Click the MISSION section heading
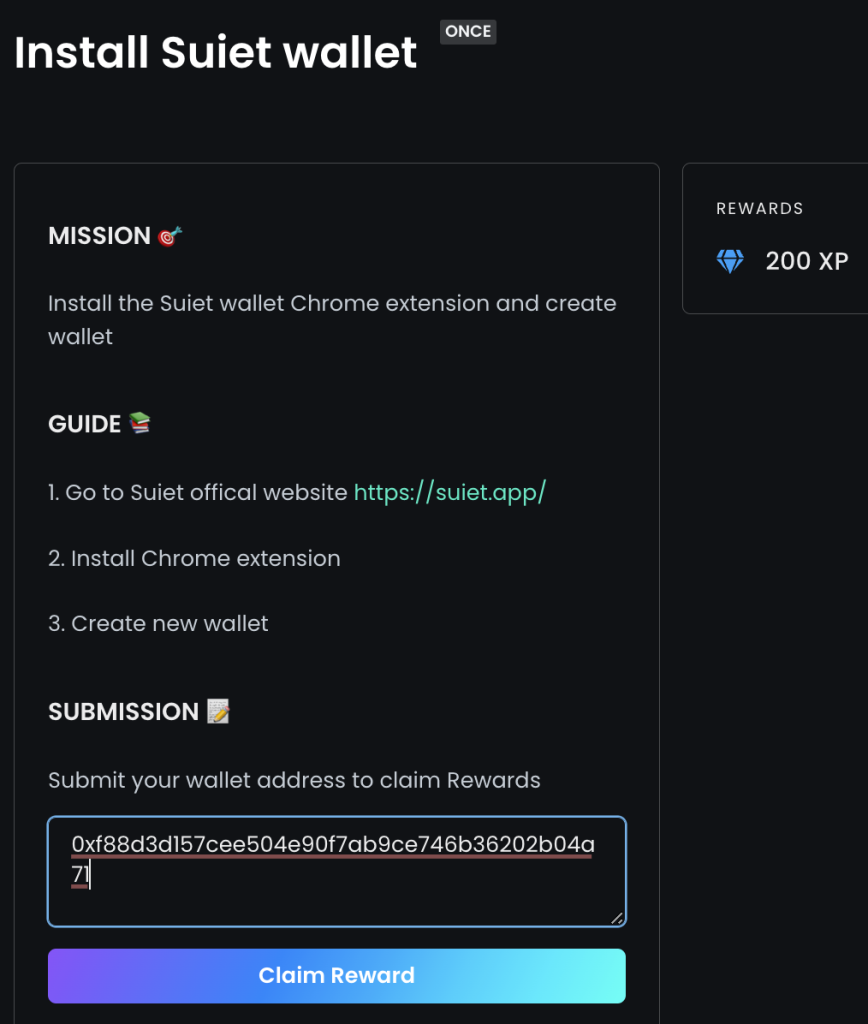The image size is (868, 1024). pyautogui.click(x=99, y=236)
